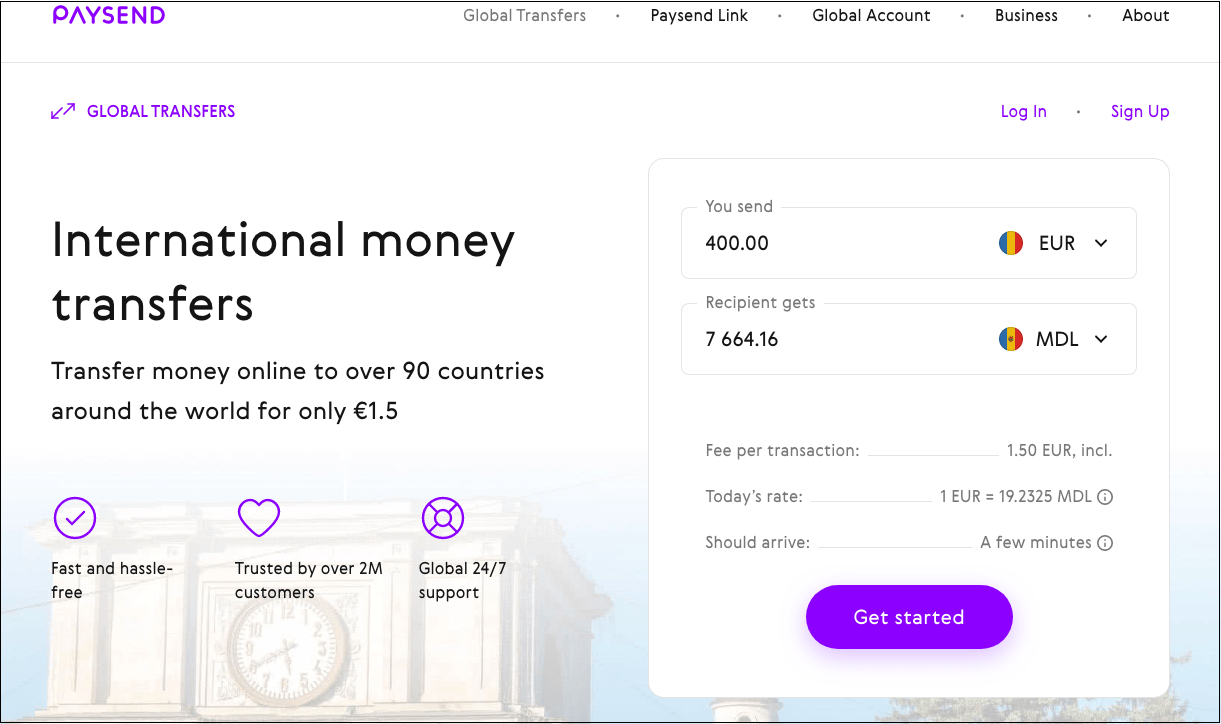Image resolution: width=1221 pixels, height=724 pixels.
Task: Click the flag icon next to EUR
Action: (1011, 243)
